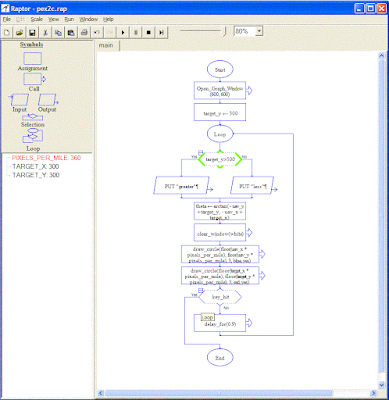Select the target_y assignment box
Image resolution: width=389 pixels, height=400 pixels.
[x=220, y=112]
